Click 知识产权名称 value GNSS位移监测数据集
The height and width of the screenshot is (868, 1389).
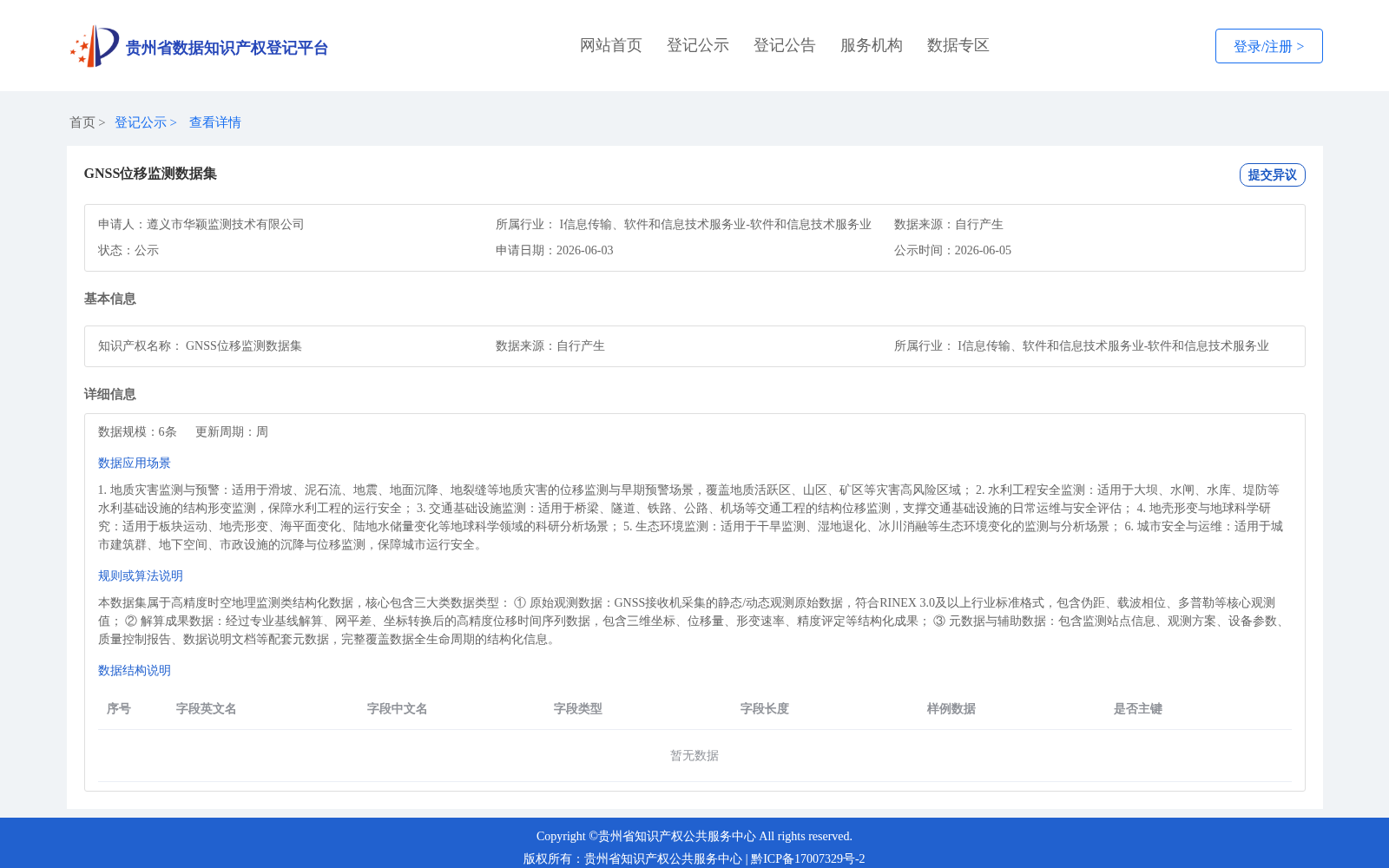click(244, 345)
